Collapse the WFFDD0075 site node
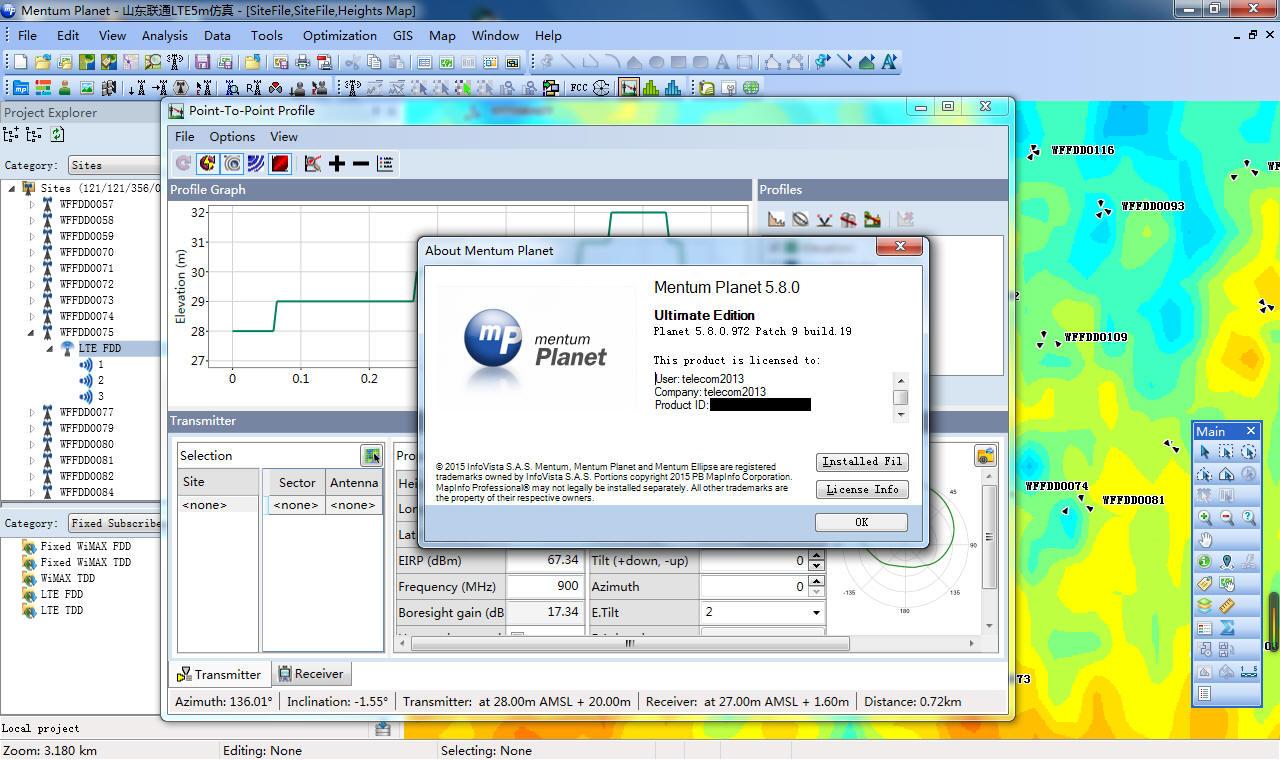Image resolution: width=1280 pixels, height=760 pixels. tap(32, 332)
